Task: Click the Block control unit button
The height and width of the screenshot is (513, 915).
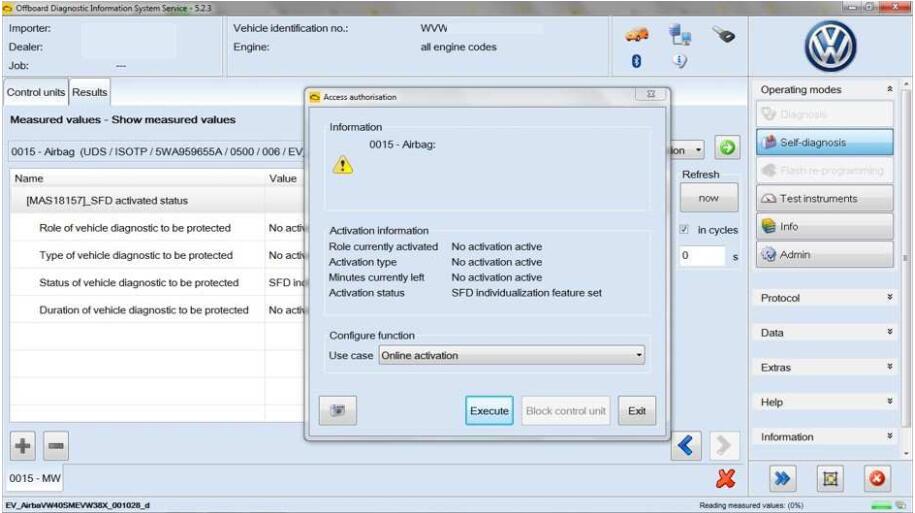Action: point(565,410)
